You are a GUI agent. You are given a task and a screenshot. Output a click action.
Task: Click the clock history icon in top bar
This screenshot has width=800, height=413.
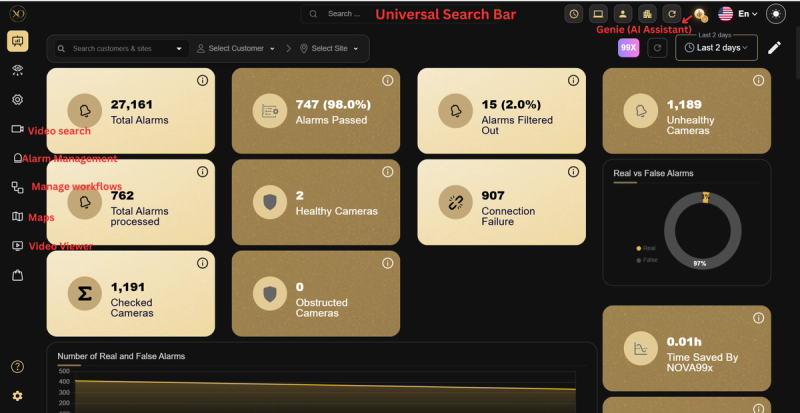pos(574,14)
